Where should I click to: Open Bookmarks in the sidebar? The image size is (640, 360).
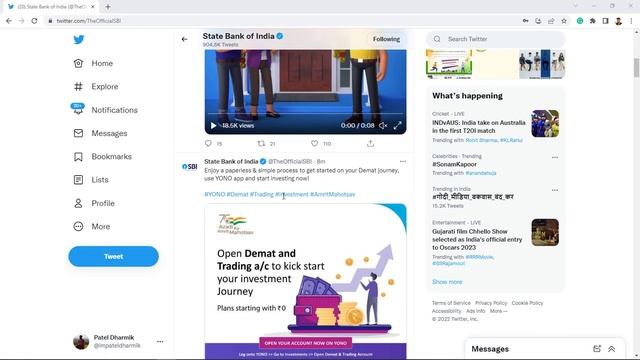click(x=102, y=157)
